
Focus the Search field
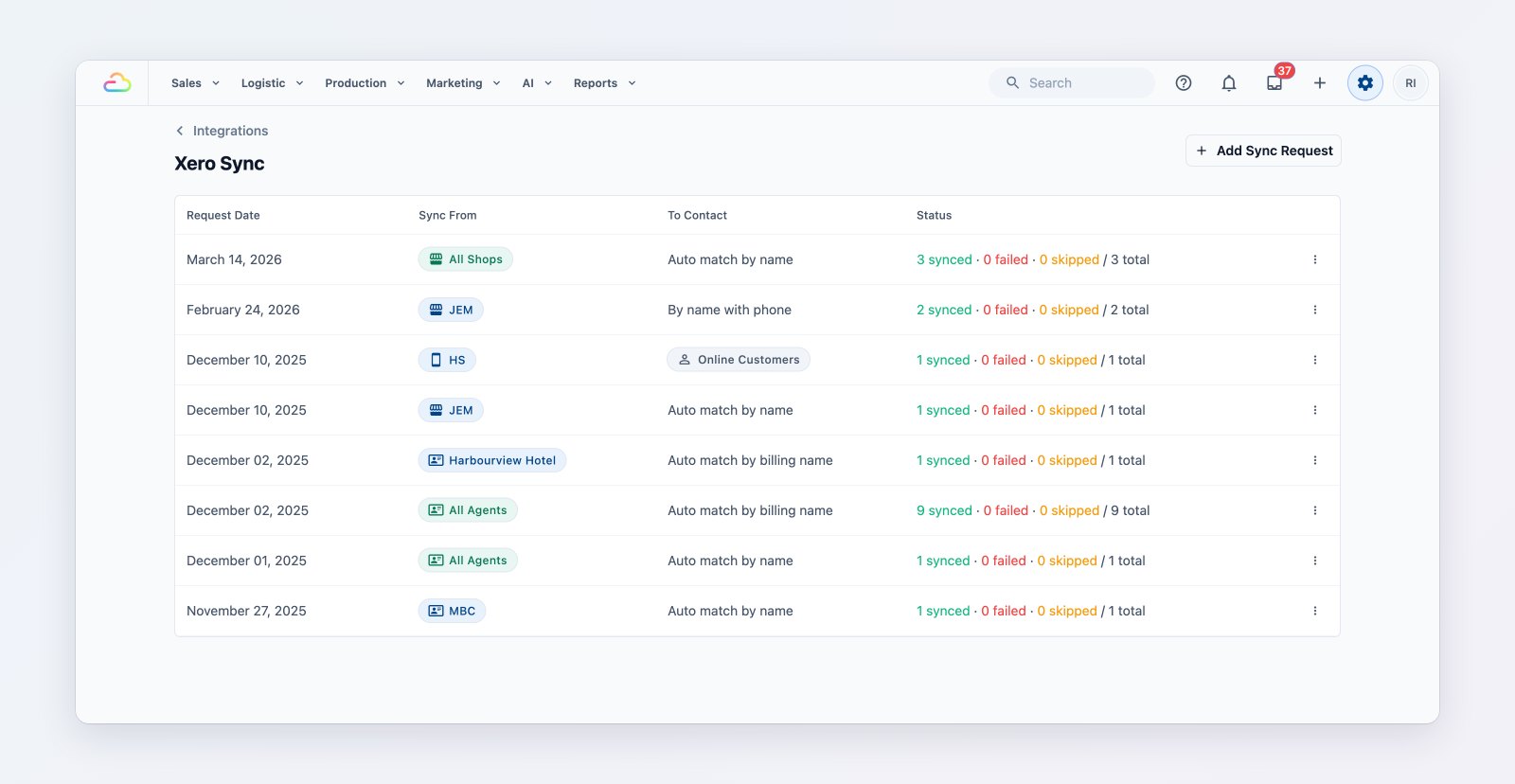[1072, 83]
